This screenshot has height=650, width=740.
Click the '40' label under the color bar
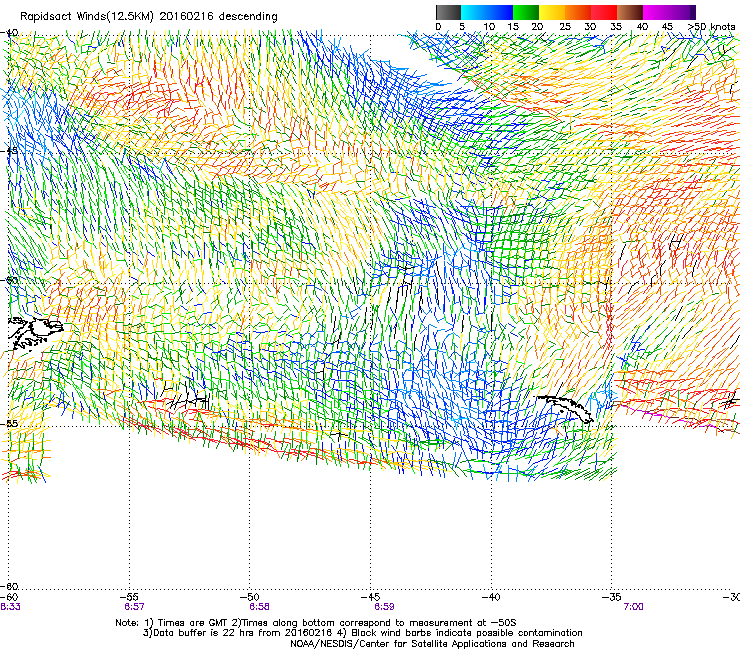pyautogui.click(x=642, y=27)
